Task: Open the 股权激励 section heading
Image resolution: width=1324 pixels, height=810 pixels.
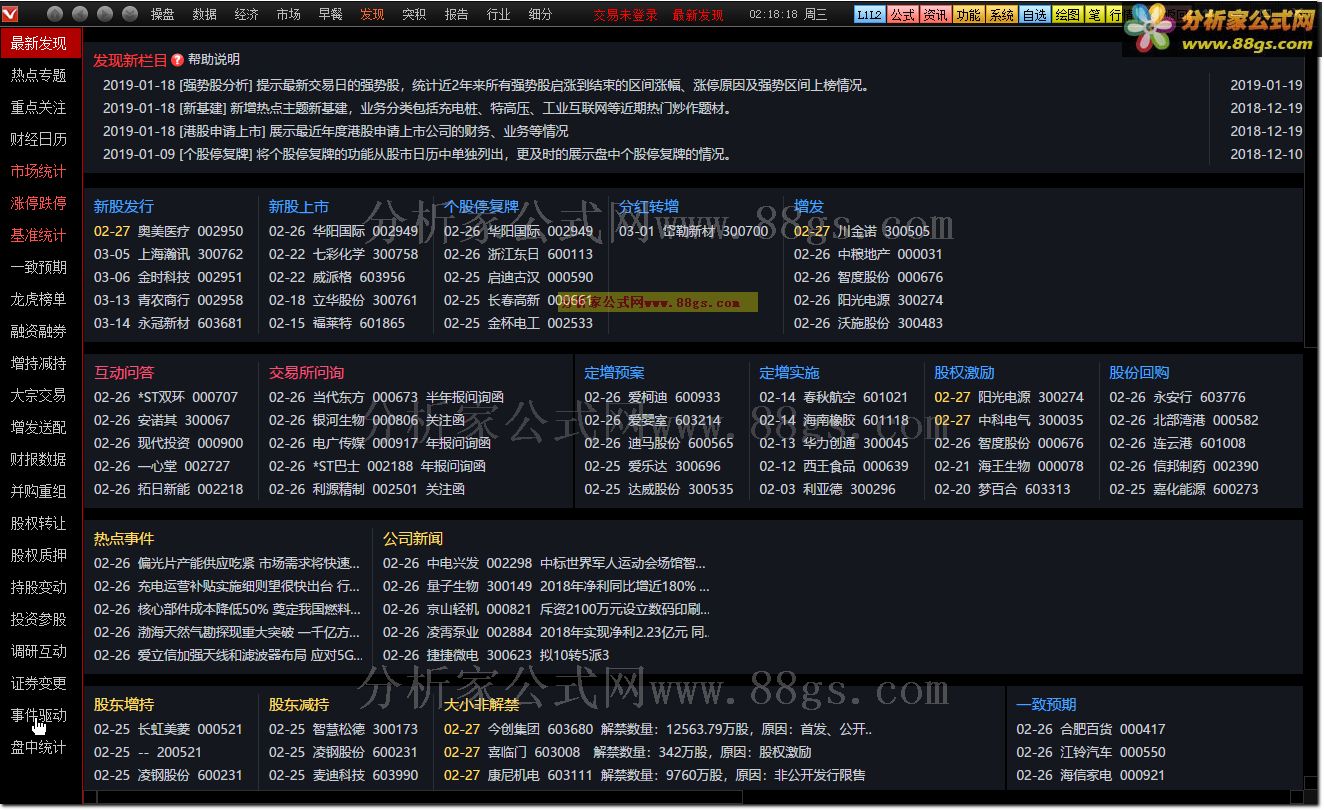Action: pyautogui.click(x=965, y=372)
